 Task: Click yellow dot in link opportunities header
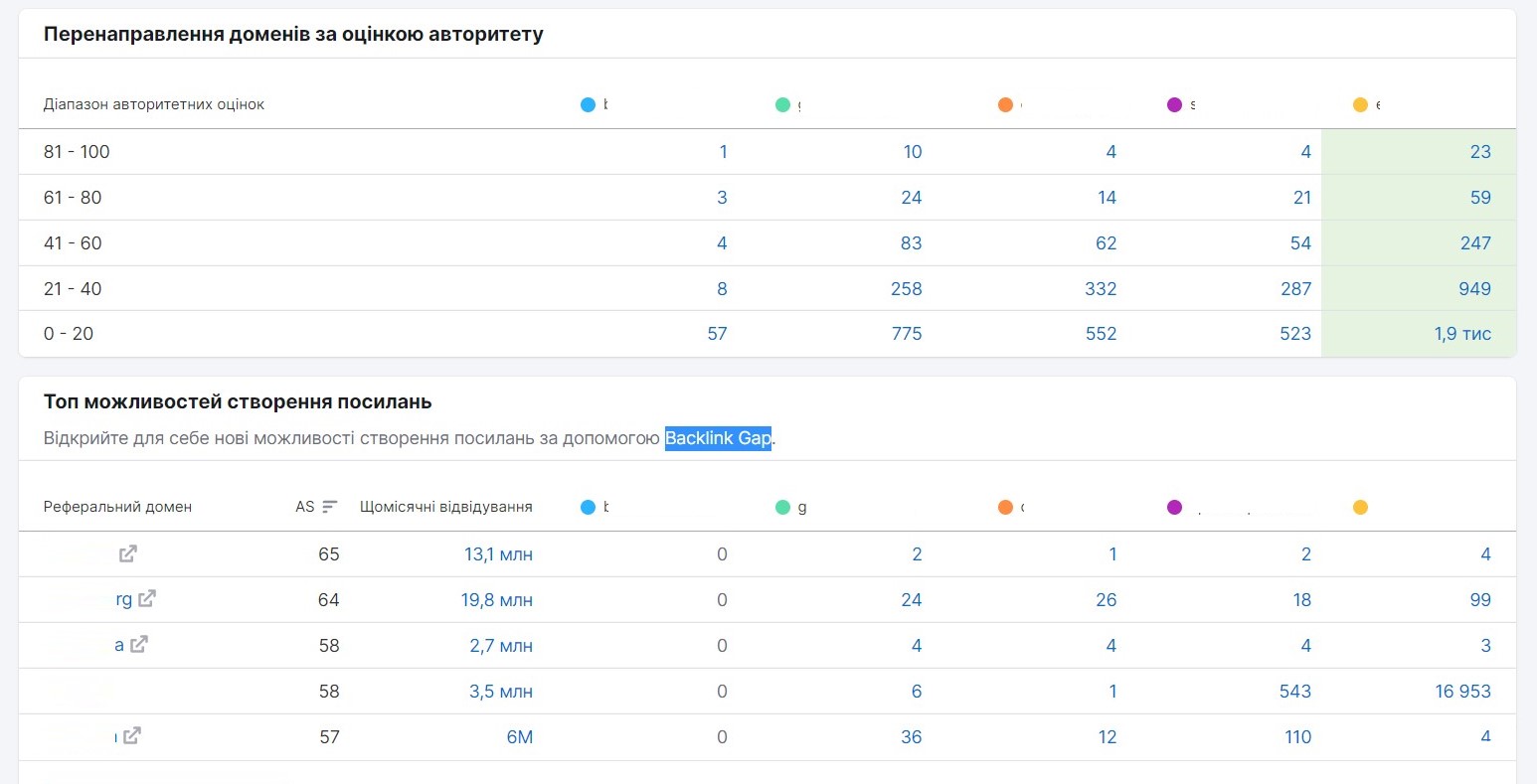[x=1360, y=507]
